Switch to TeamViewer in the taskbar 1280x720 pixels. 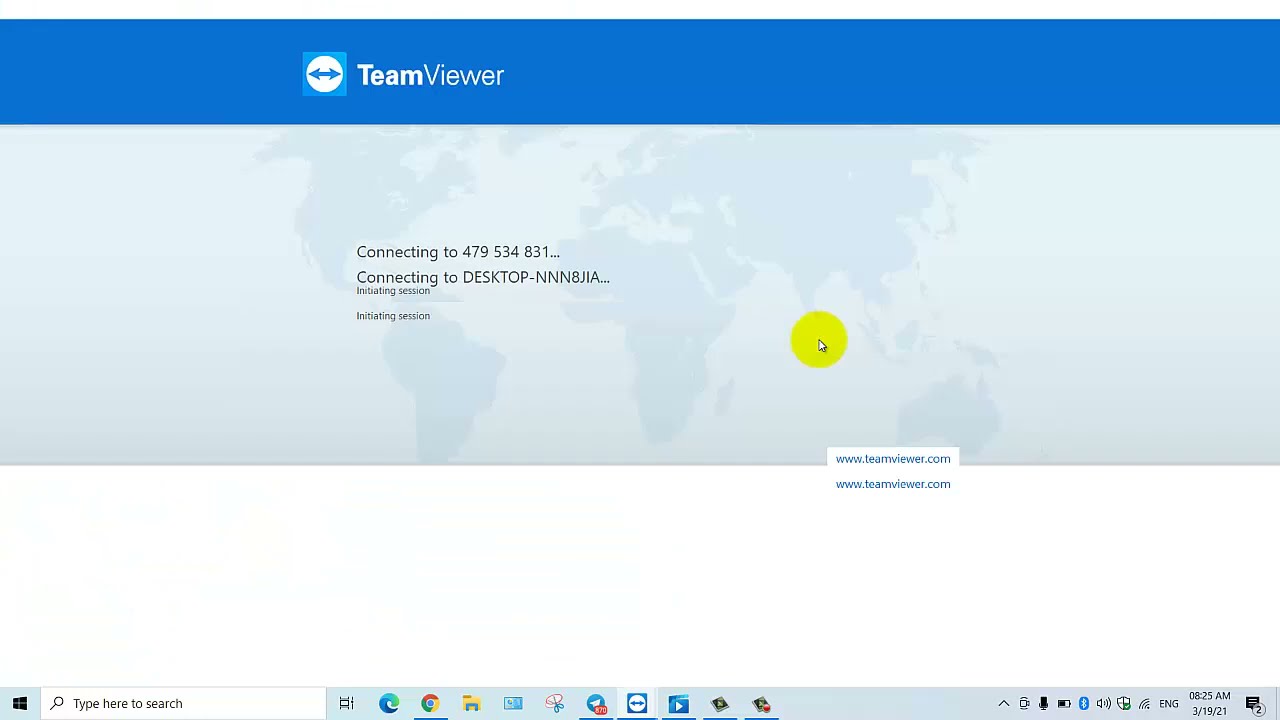[637, 704]
